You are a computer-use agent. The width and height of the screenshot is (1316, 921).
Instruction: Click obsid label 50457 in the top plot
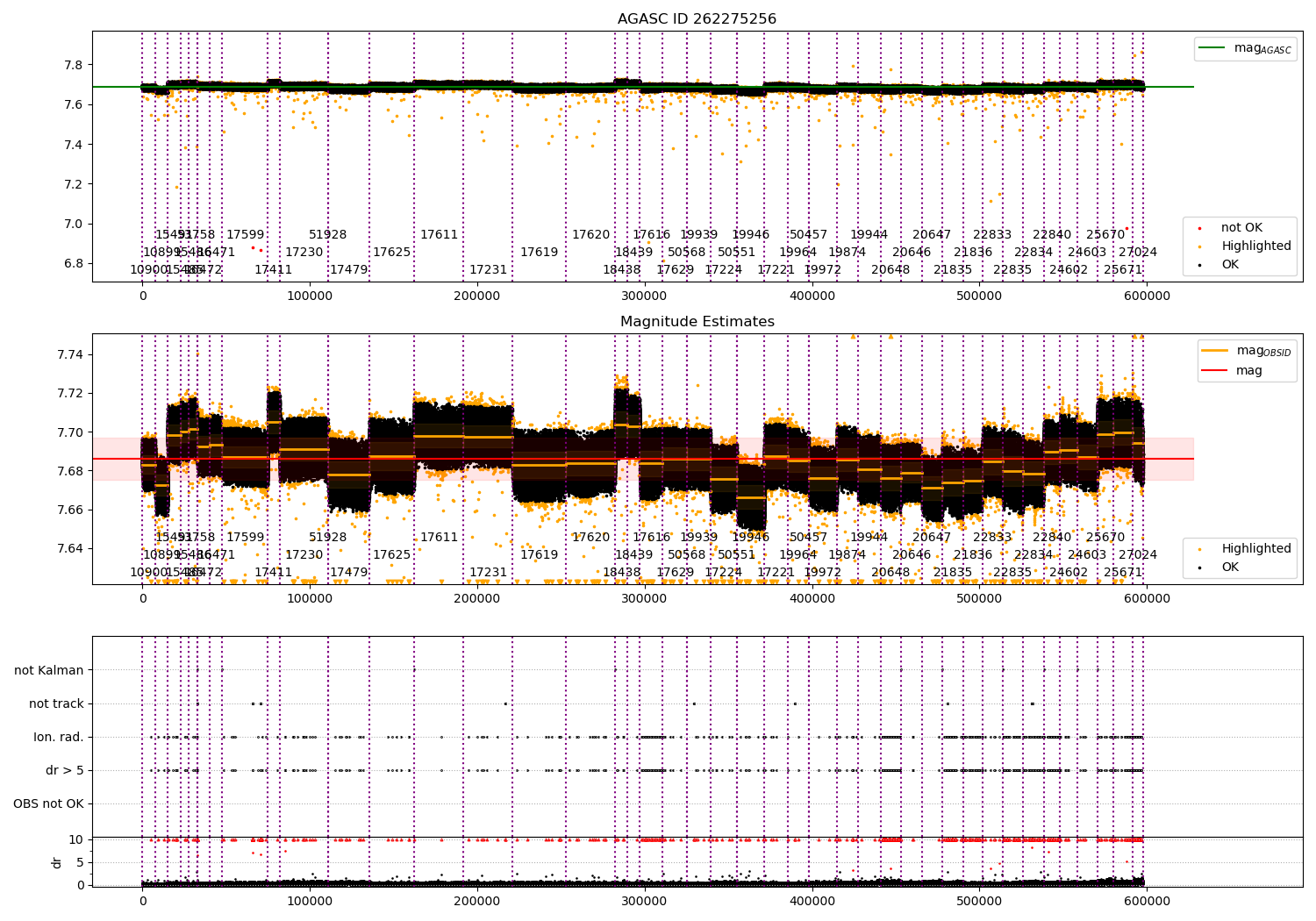(x=809, y=235)
